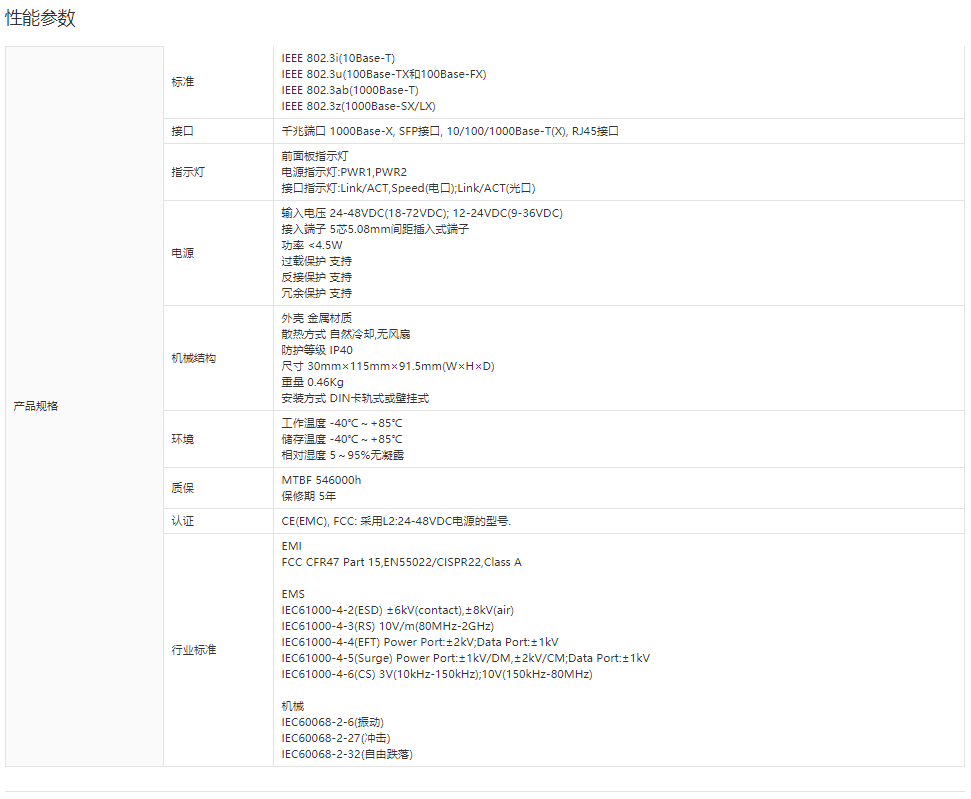971x799 pixels.
Task: Click the 电源 label cell
Action: tap(183, 253)
